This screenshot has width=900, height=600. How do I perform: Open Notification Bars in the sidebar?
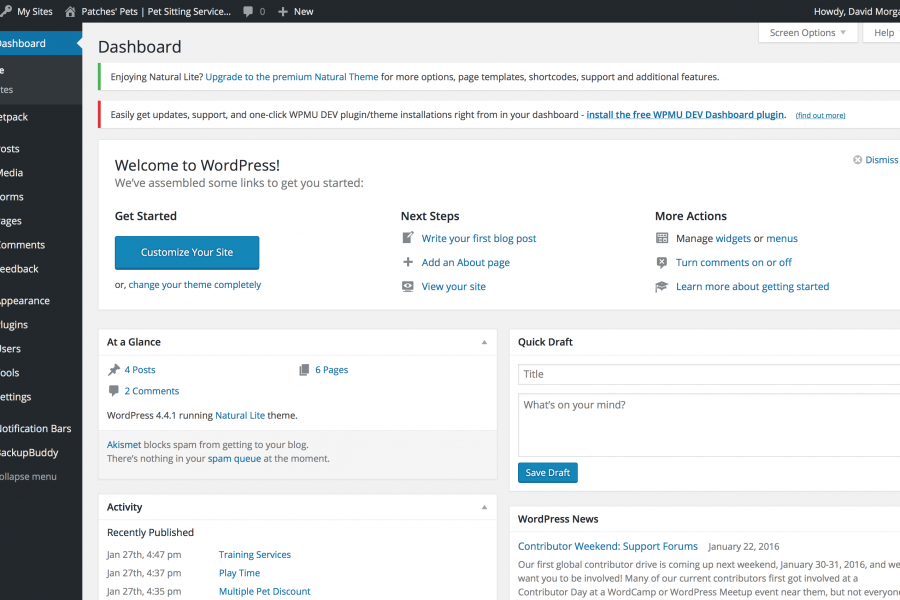(41, 428)
